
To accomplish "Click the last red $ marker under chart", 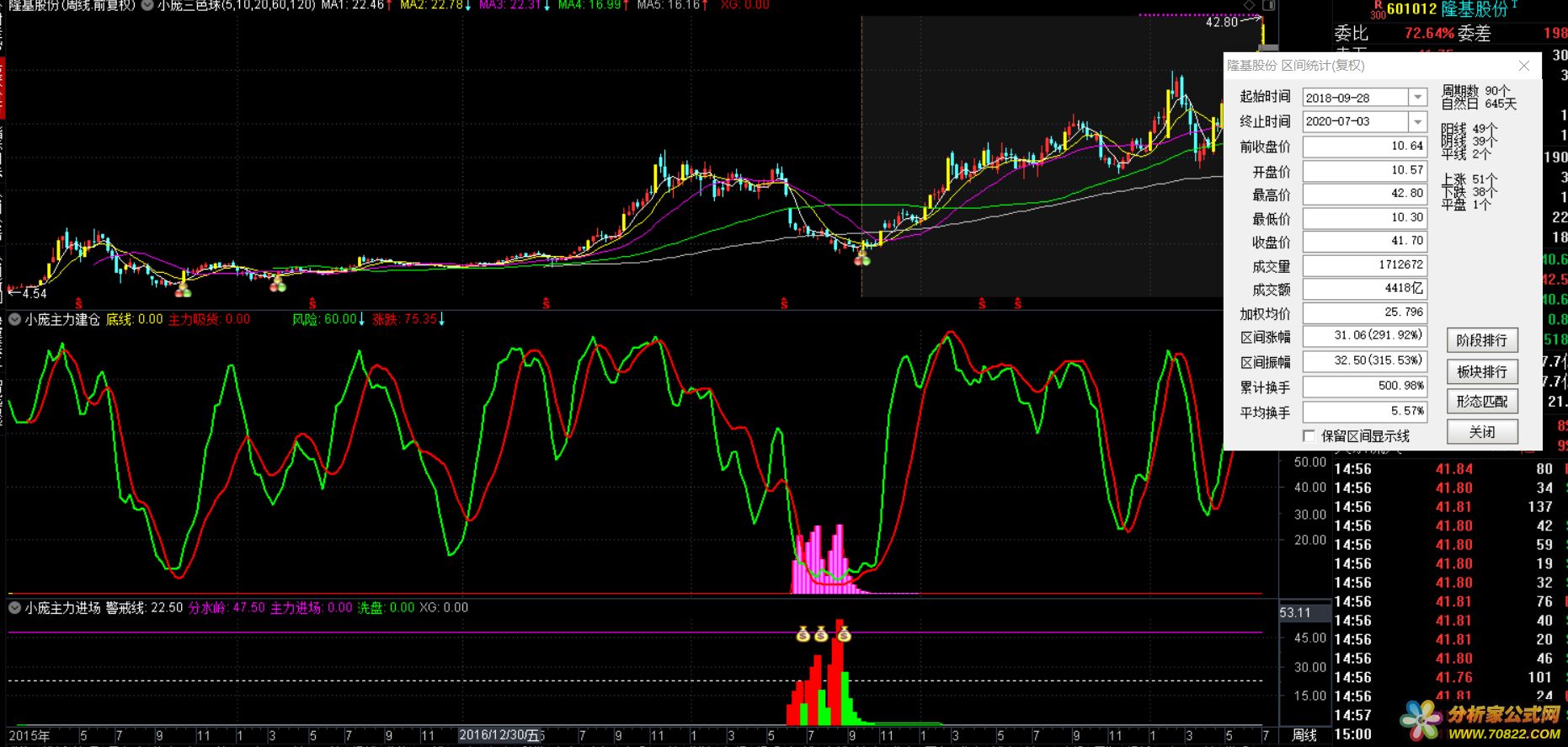I will pyautogui.click(x=1018, y=303).
